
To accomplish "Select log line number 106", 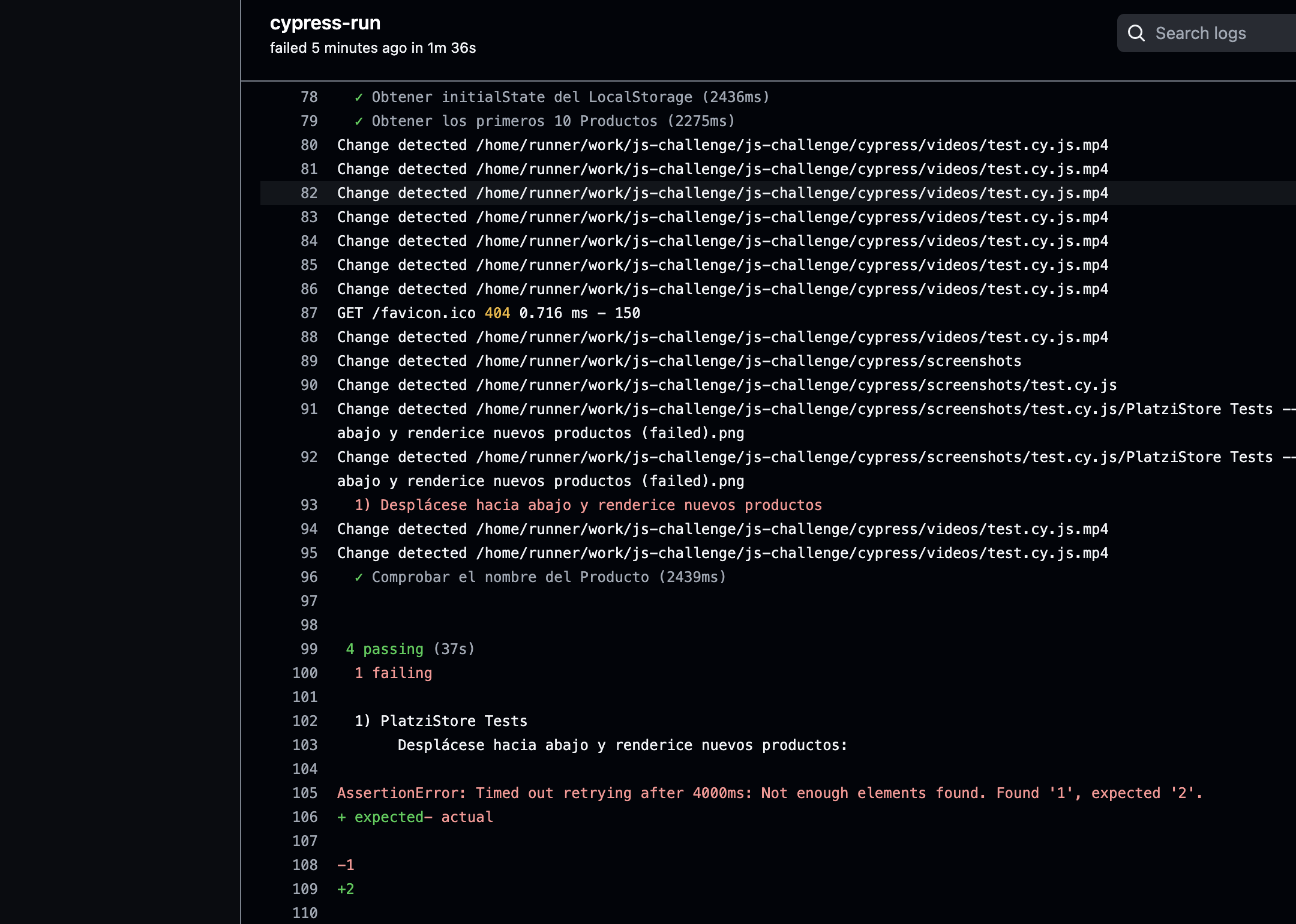I will tap(305, 817).
